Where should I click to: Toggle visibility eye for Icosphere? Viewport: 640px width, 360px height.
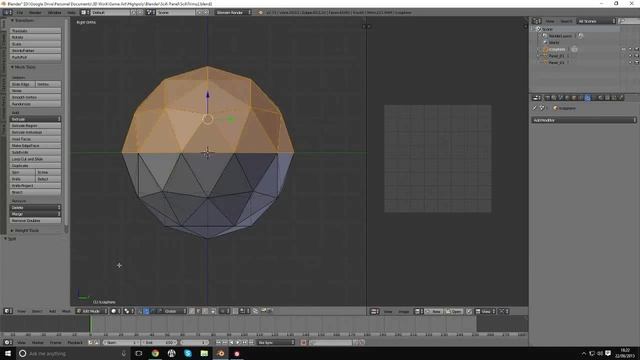click(x=623, y=49)
